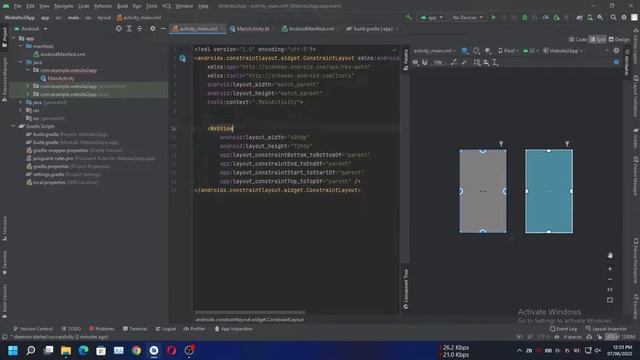
Task: Open the Terminal tool window
Action: coord(135,329)
